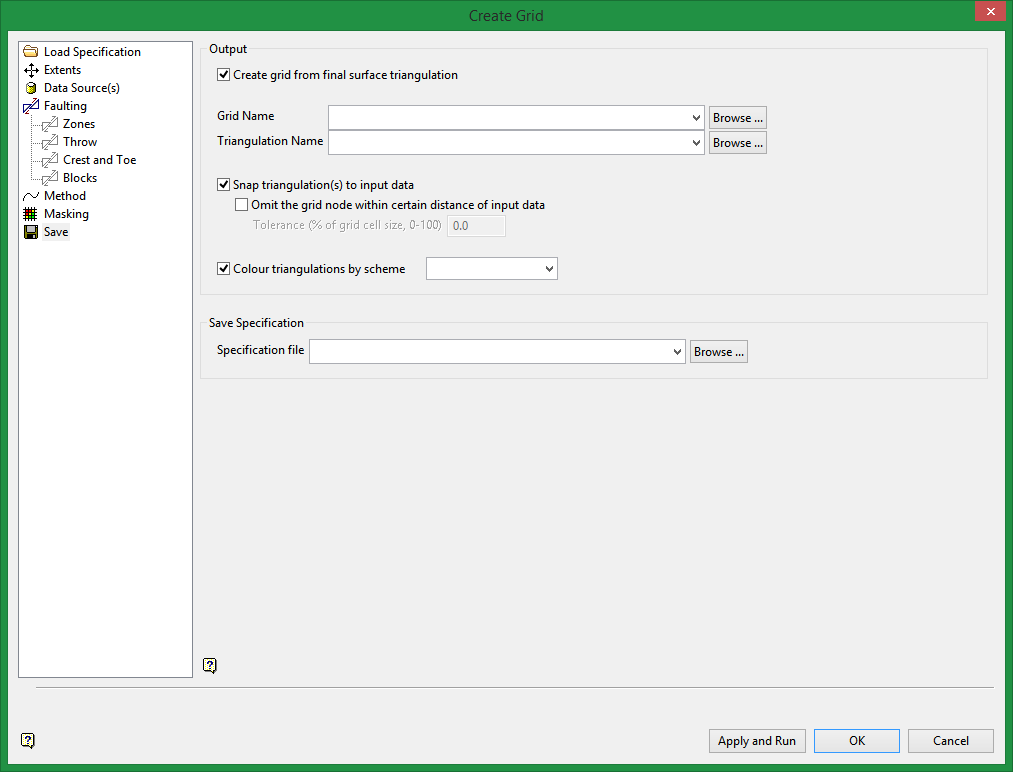Click the Save floppy disk icon

tap(31, 232)
